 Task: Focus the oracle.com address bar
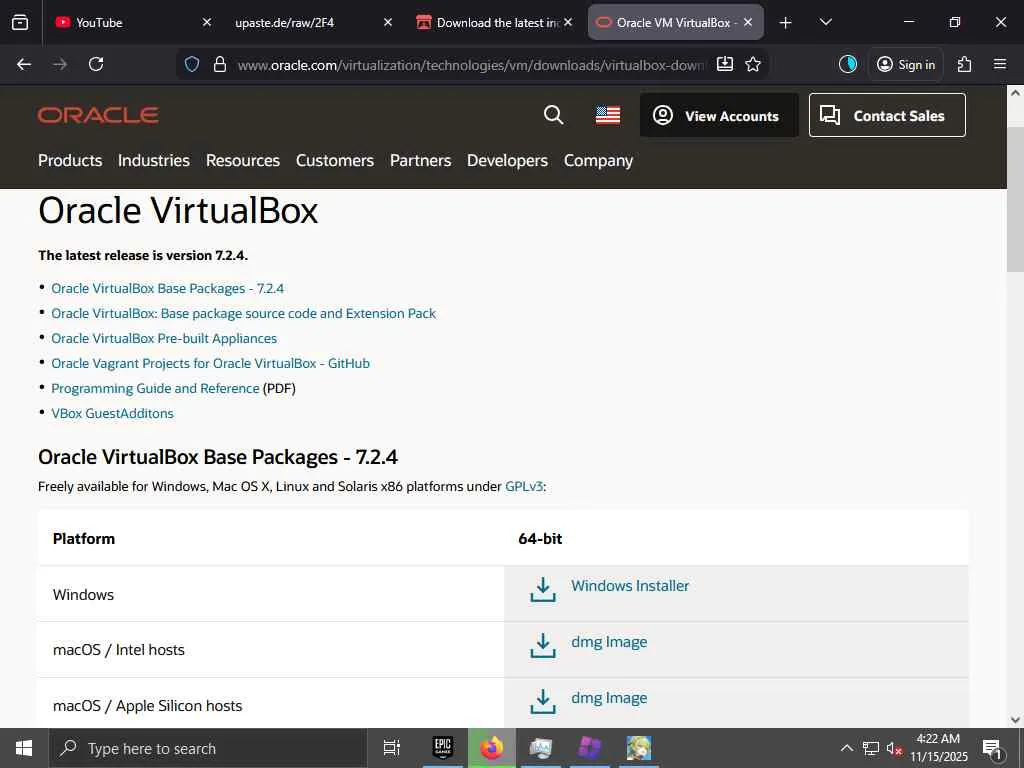[x=470, y=65]
